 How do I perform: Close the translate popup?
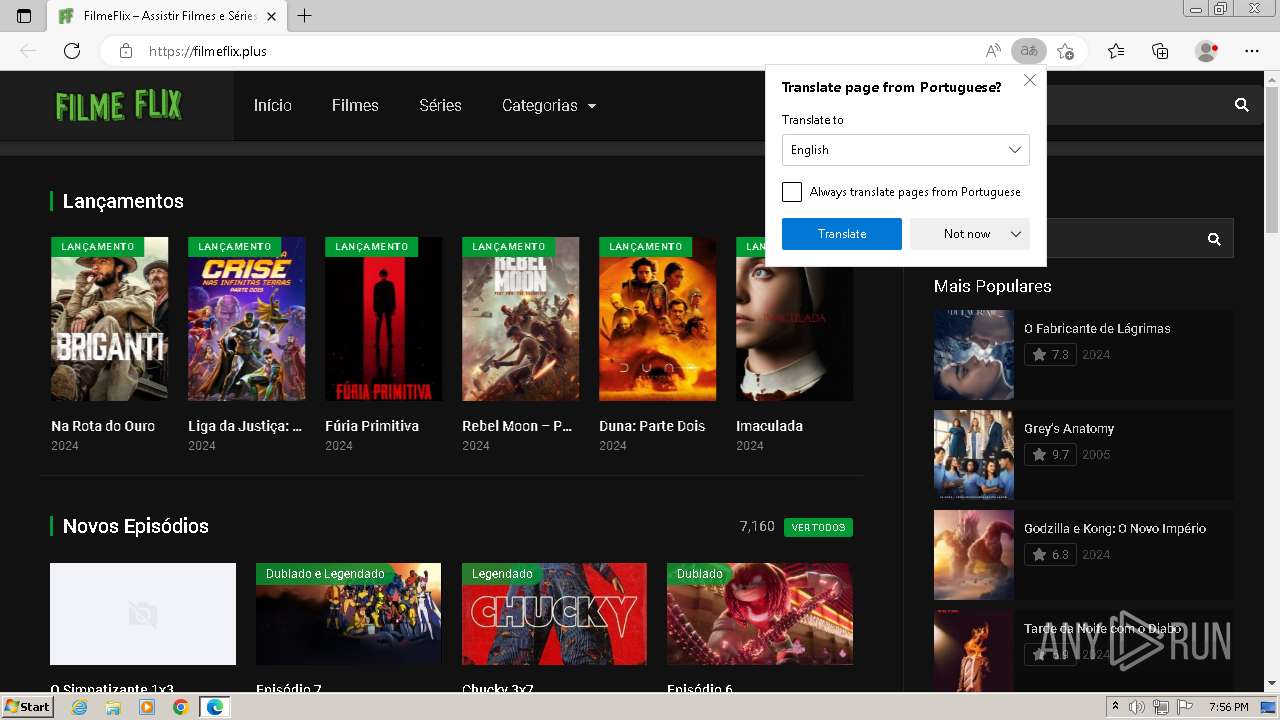point(1030,80)
